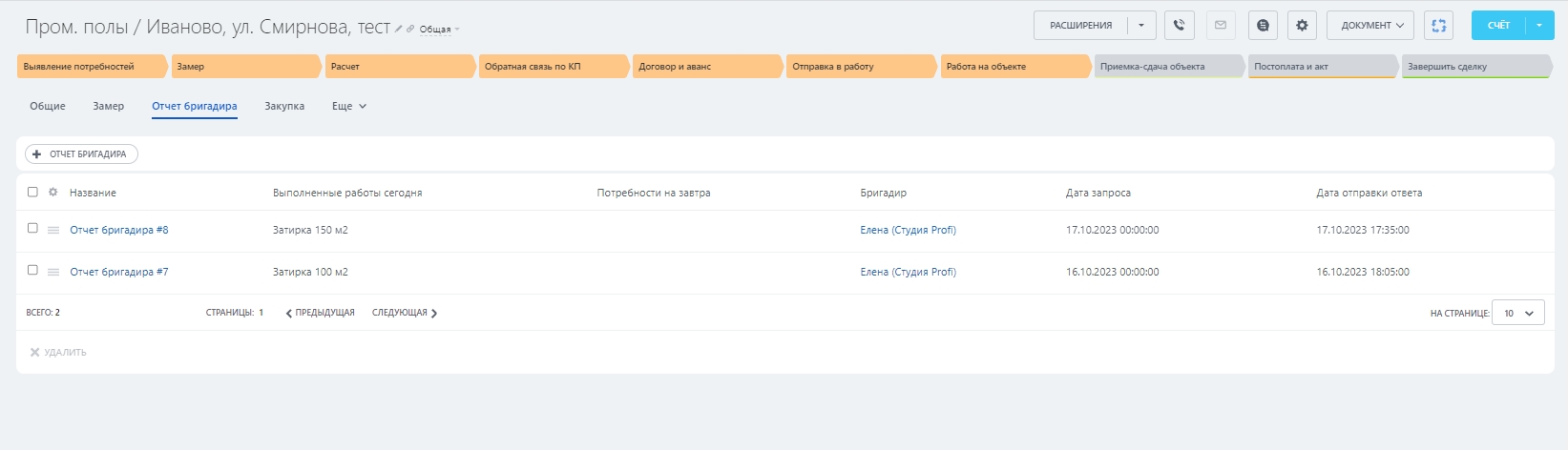Click the envelope email icon button
This screenshot has height=450, width=1568.
click(x=1221, y=26)
